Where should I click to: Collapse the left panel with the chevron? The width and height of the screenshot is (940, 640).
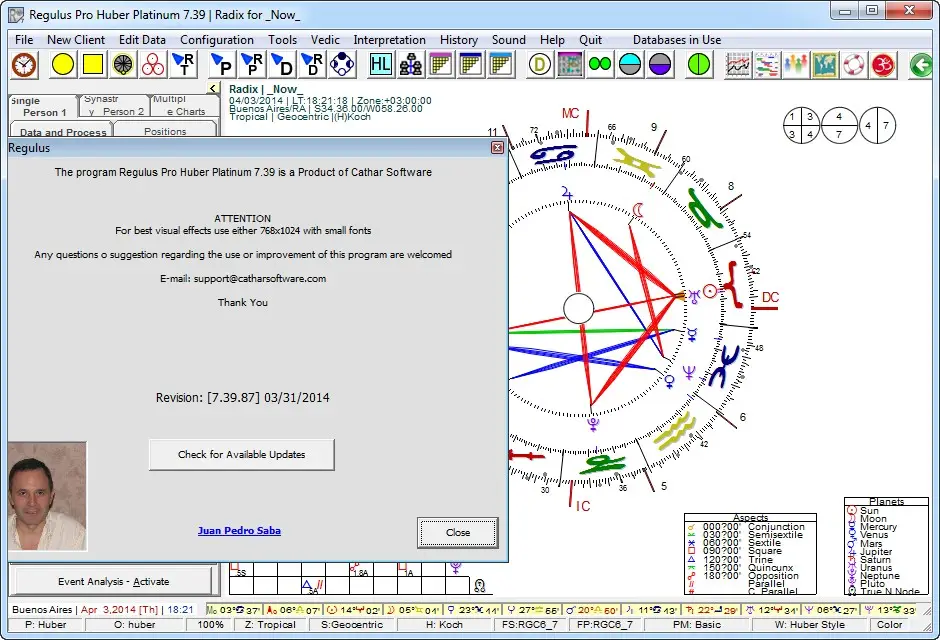click(213, 89)
